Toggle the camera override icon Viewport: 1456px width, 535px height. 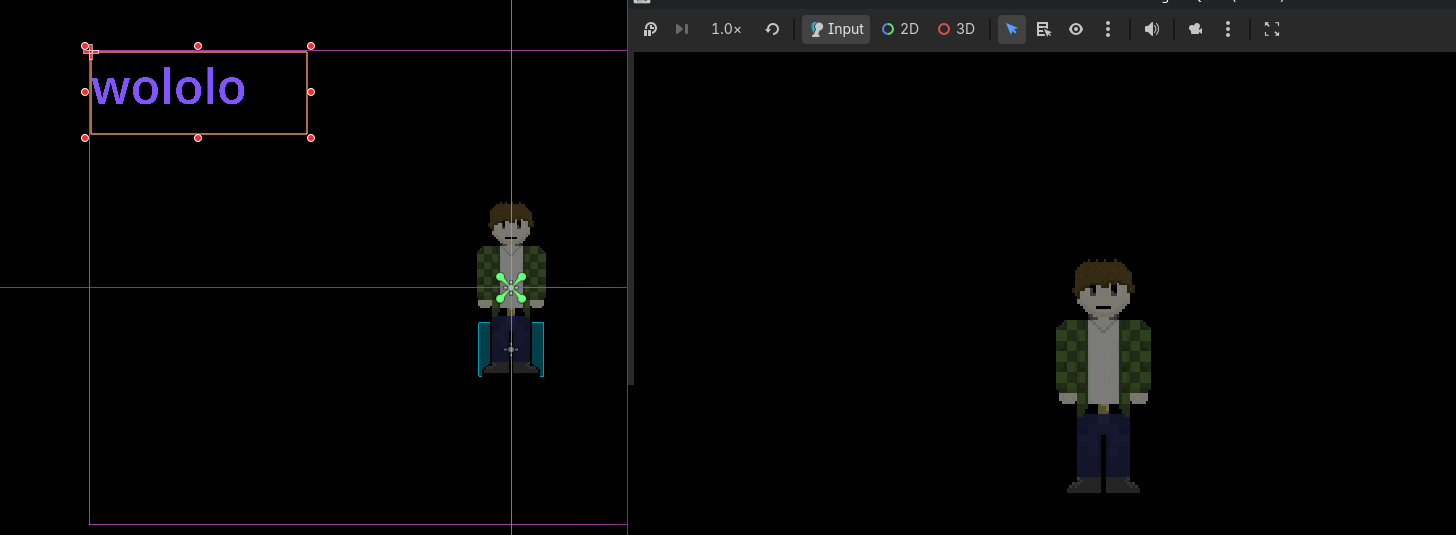[1195, 29]
